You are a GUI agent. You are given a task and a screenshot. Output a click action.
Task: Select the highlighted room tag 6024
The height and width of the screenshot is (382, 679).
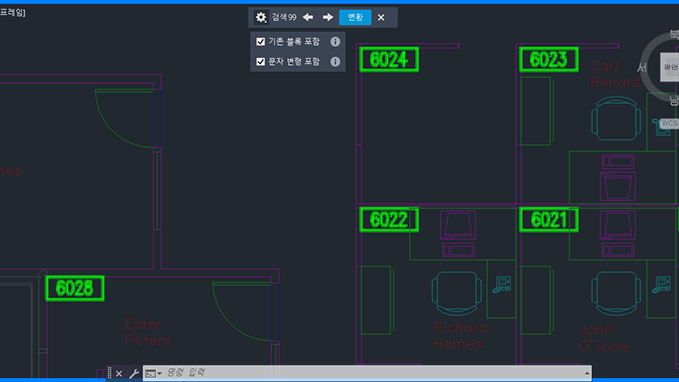coord(389,59)
